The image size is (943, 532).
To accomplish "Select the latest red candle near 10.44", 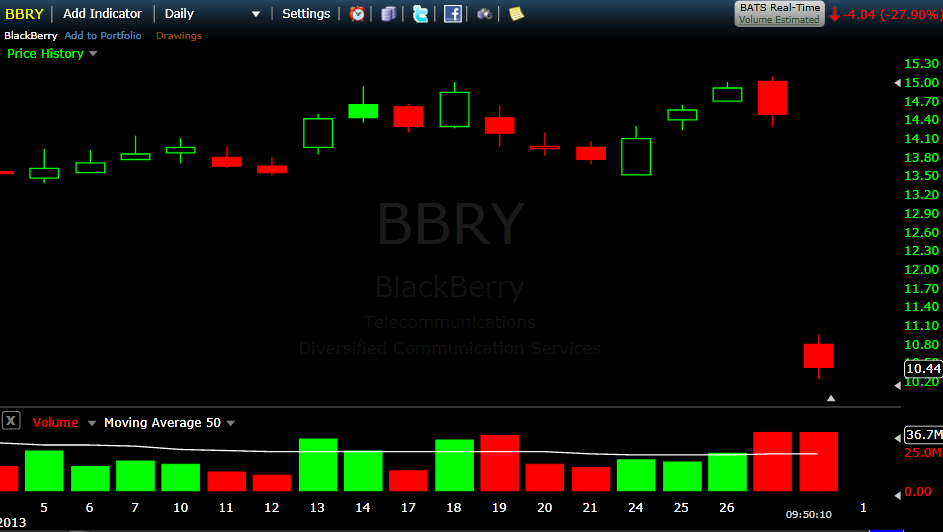I will coord(819,356).
